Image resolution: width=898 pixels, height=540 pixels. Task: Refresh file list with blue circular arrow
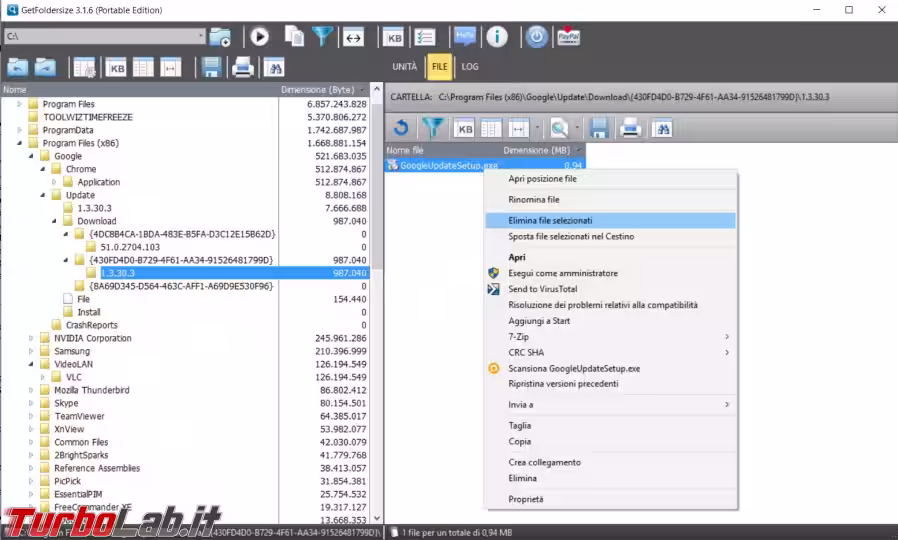(401, 128)
